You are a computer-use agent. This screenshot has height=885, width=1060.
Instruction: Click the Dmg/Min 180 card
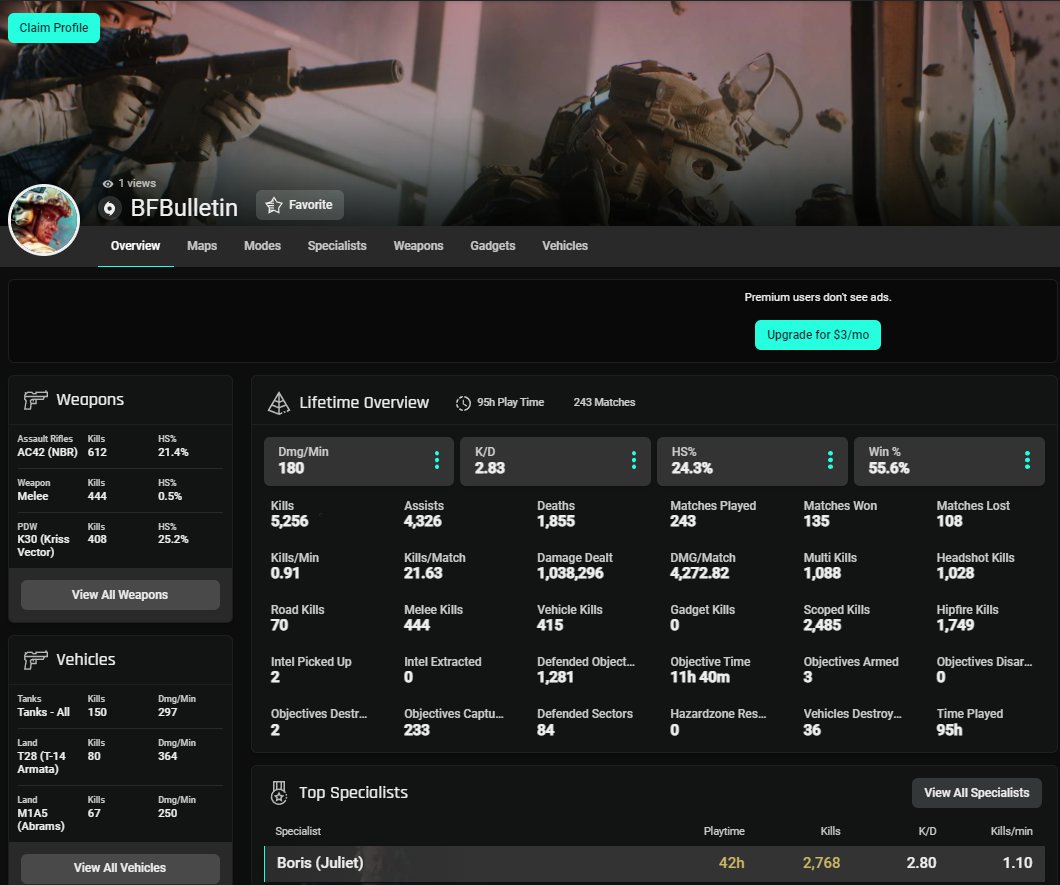point(358,461)
